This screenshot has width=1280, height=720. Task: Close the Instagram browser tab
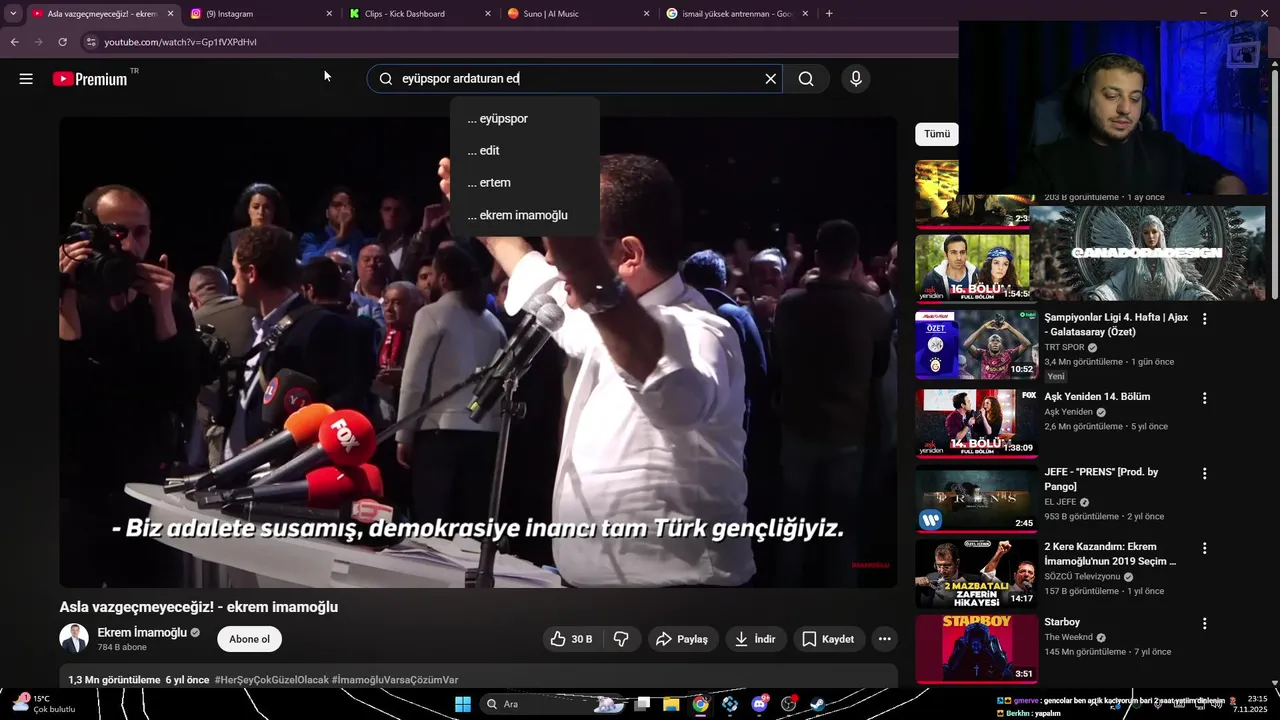pos(329,14)
